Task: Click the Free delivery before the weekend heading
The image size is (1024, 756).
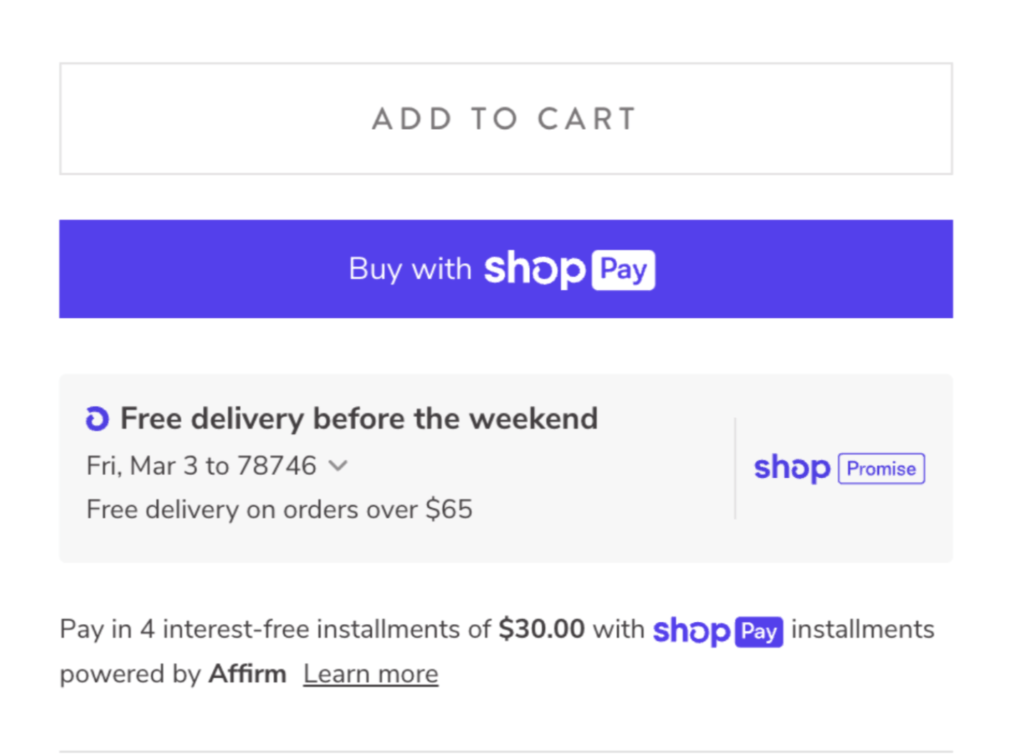Action: [358, 418]
